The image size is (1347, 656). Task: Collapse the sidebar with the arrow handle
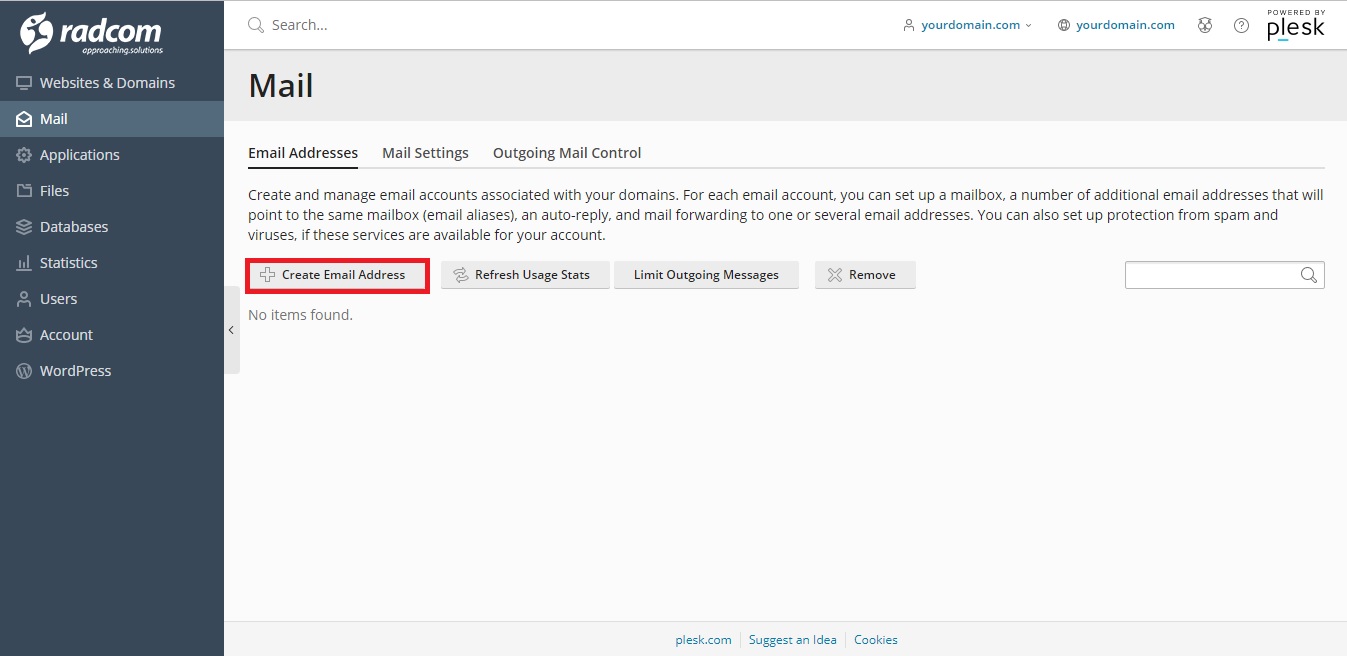[x=231, y=330]
